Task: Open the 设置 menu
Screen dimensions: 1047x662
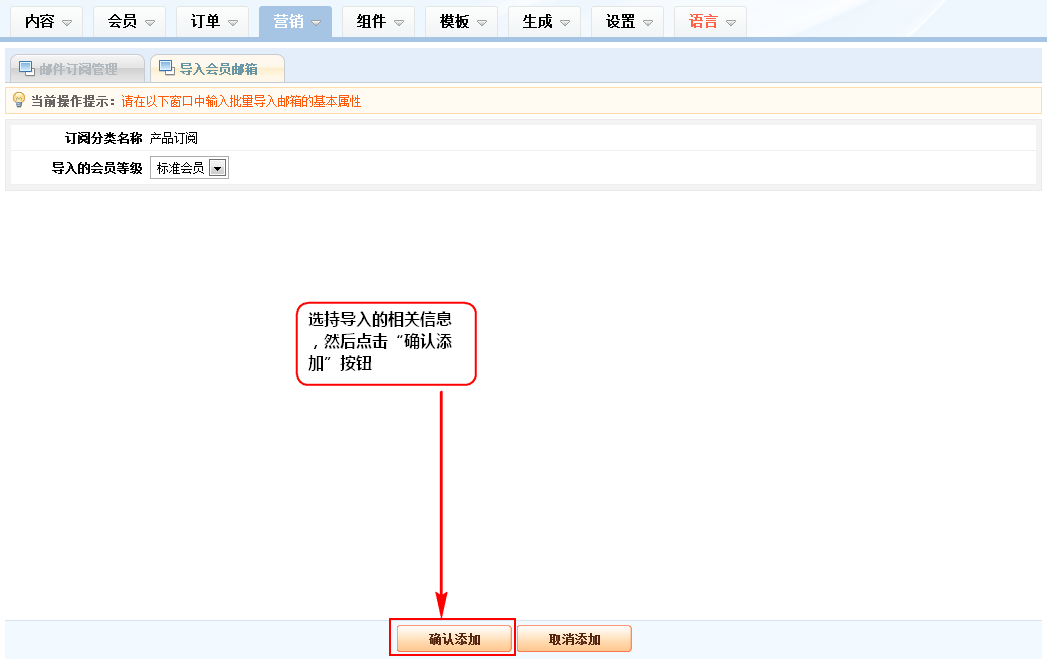Action: coord(628,21)
